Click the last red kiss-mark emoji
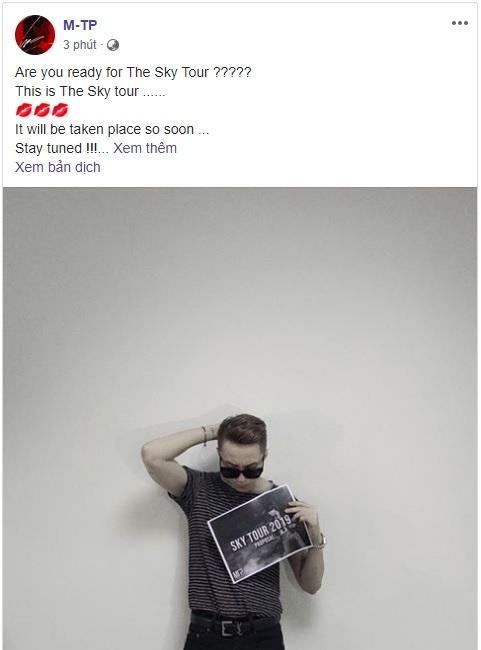The height and width of the screenshot is (650, 481). 60,110
